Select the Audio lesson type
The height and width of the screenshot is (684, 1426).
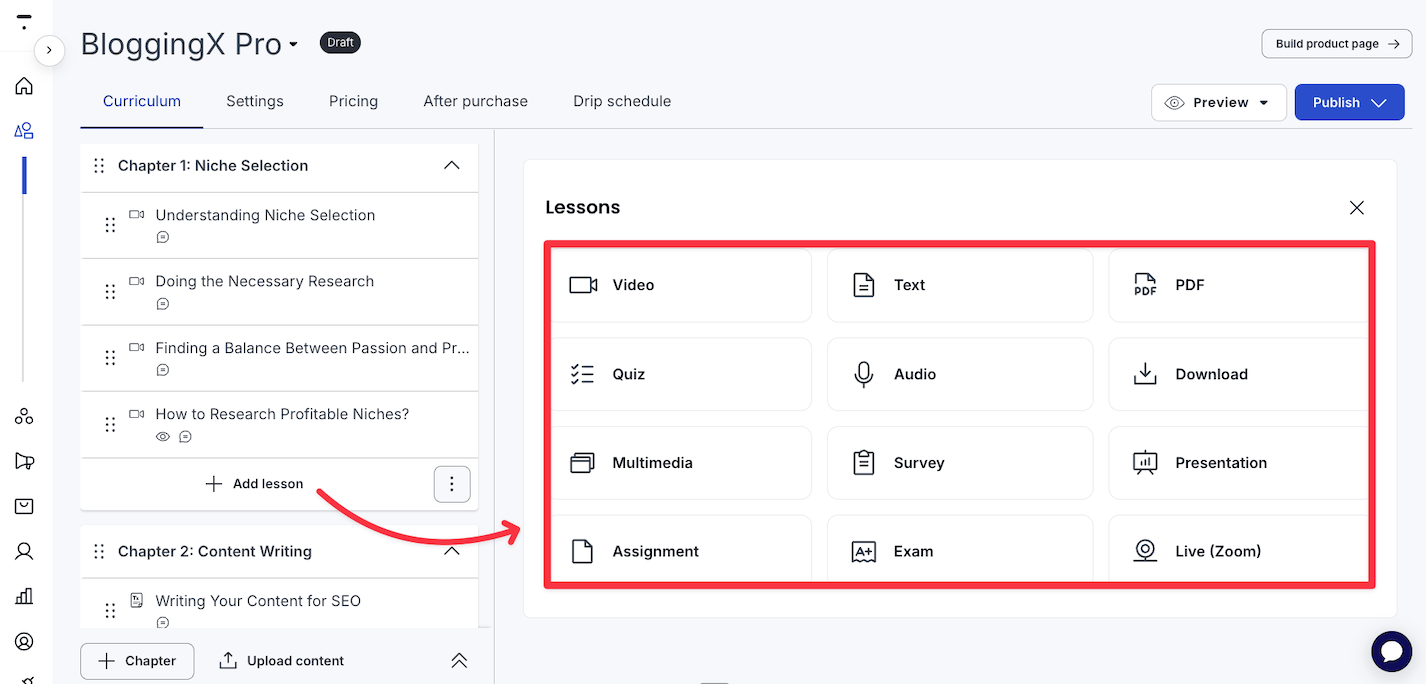[x=959, y=374]
